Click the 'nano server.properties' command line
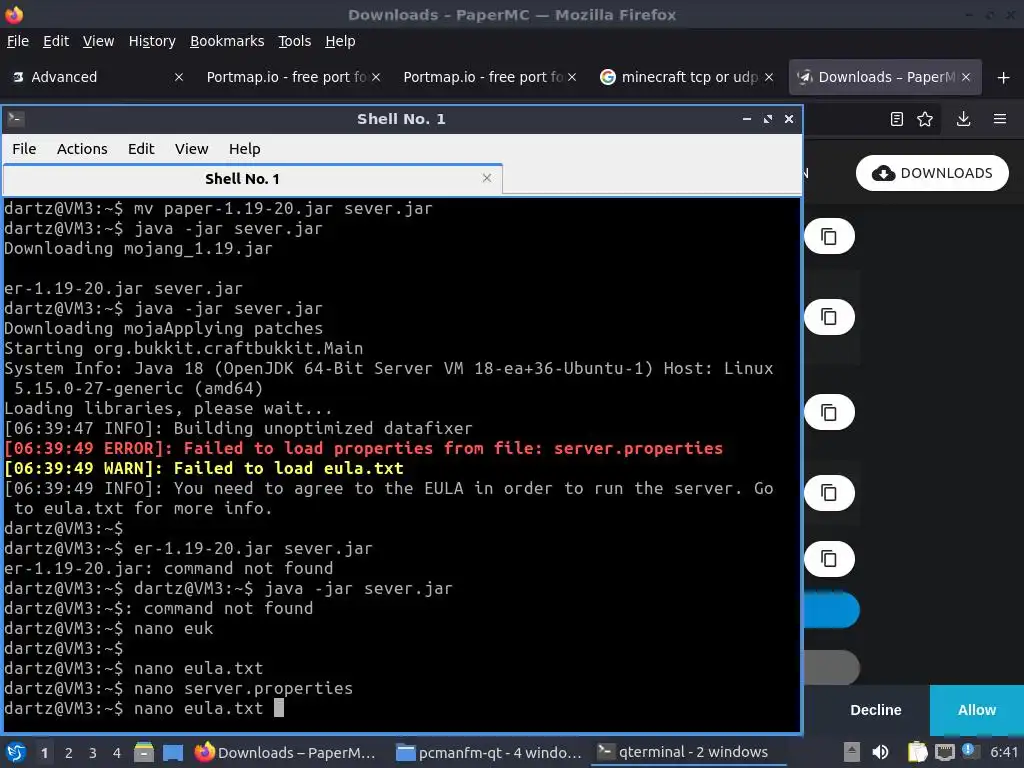1024x768 pixels. point(178,688)
